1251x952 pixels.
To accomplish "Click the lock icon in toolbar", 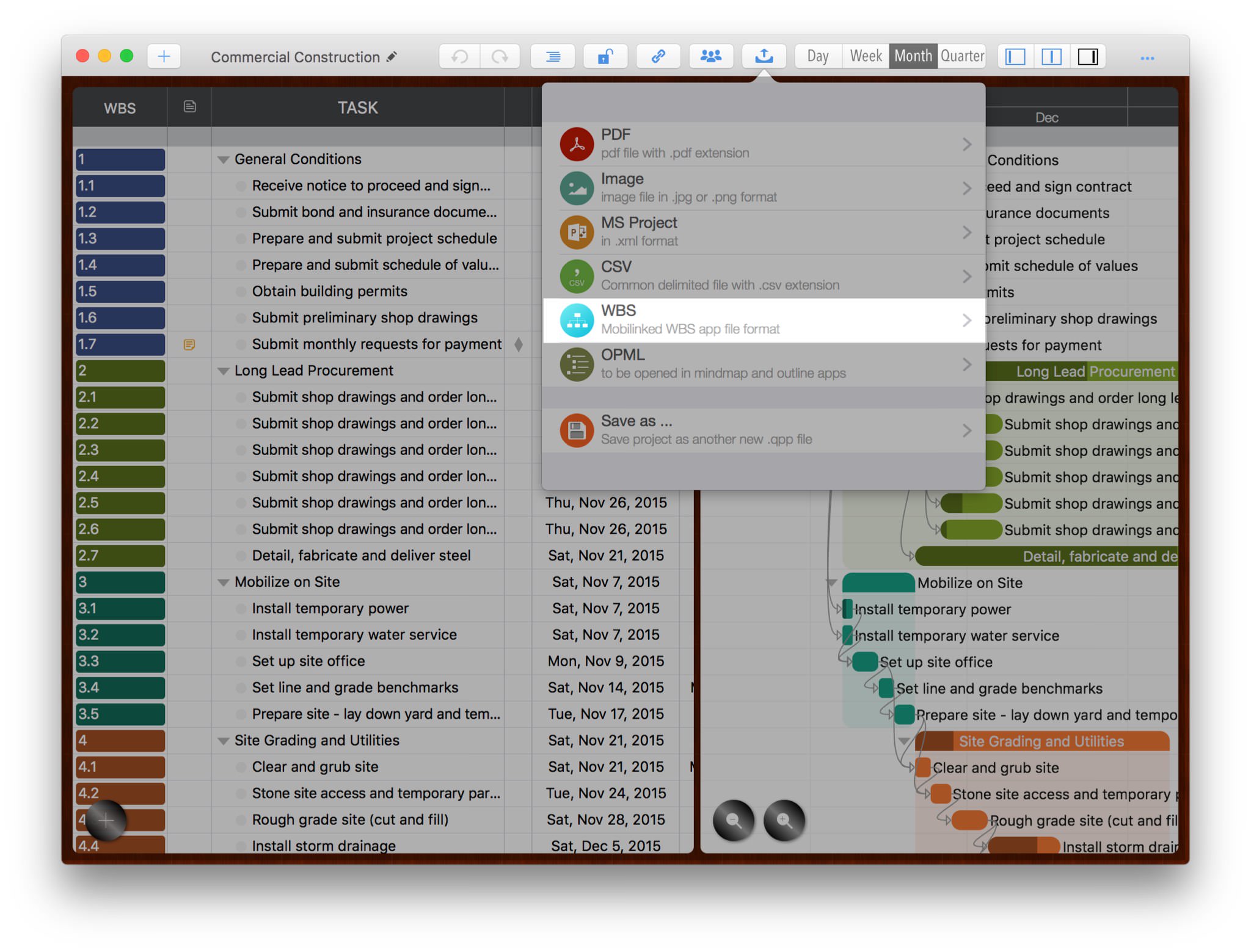I will click(605, 57).
